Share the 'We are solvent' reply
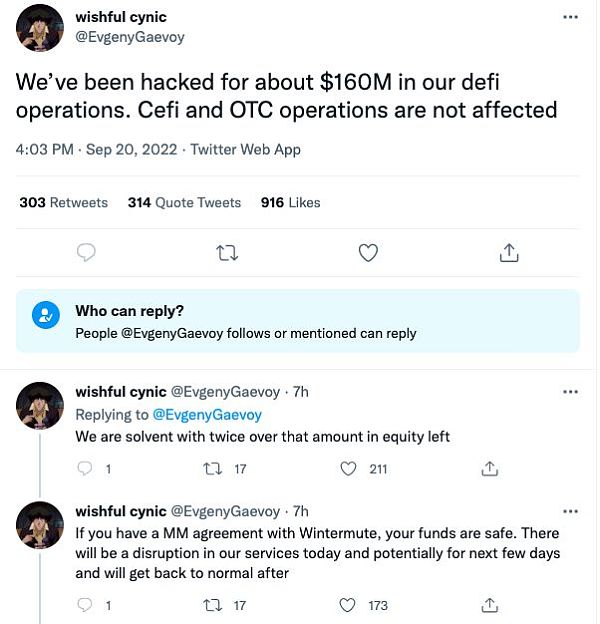The height and width of the screenshot is (624, 600). click(x=489, y=469)
